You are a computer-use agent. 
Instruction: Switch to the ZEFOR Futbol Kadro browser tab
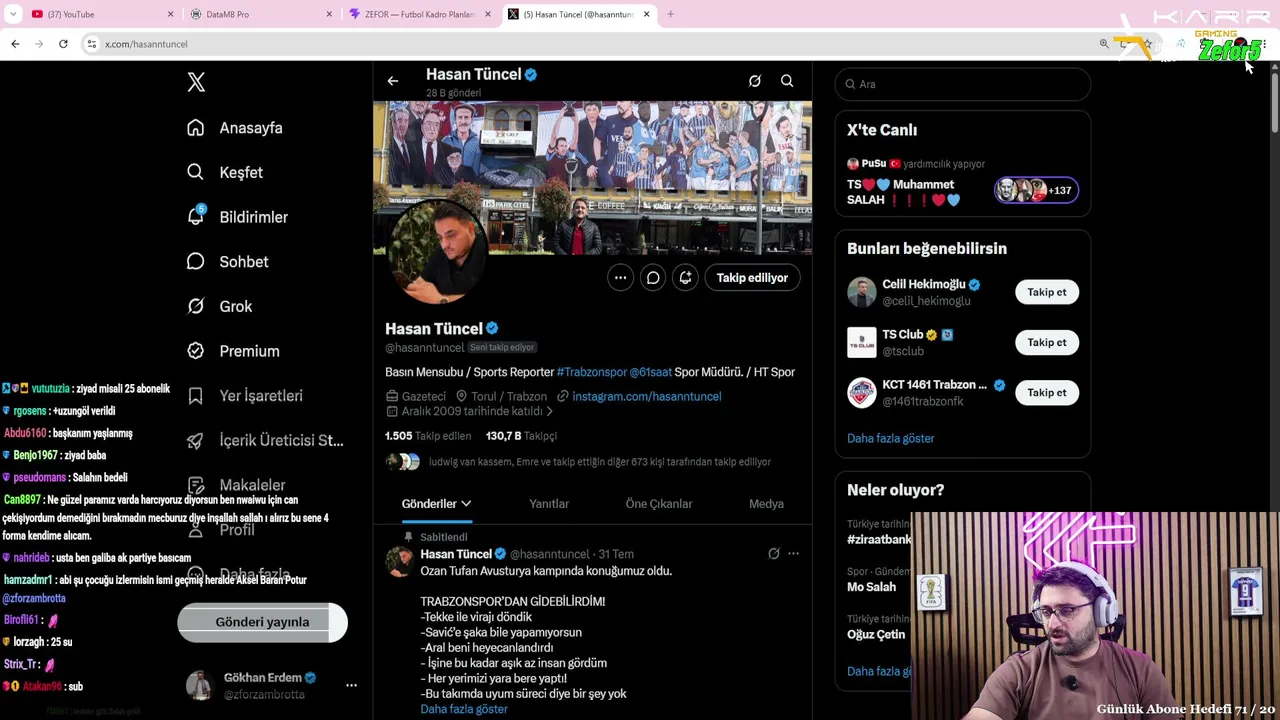pyautogui.click(x=420, y=14)
